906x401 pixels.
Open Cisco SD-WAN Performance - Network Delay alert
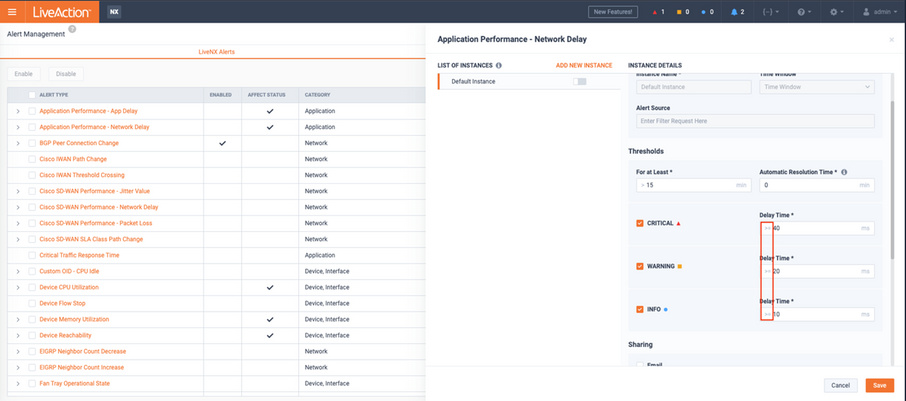pyautogui.click(x=99, y=207)
